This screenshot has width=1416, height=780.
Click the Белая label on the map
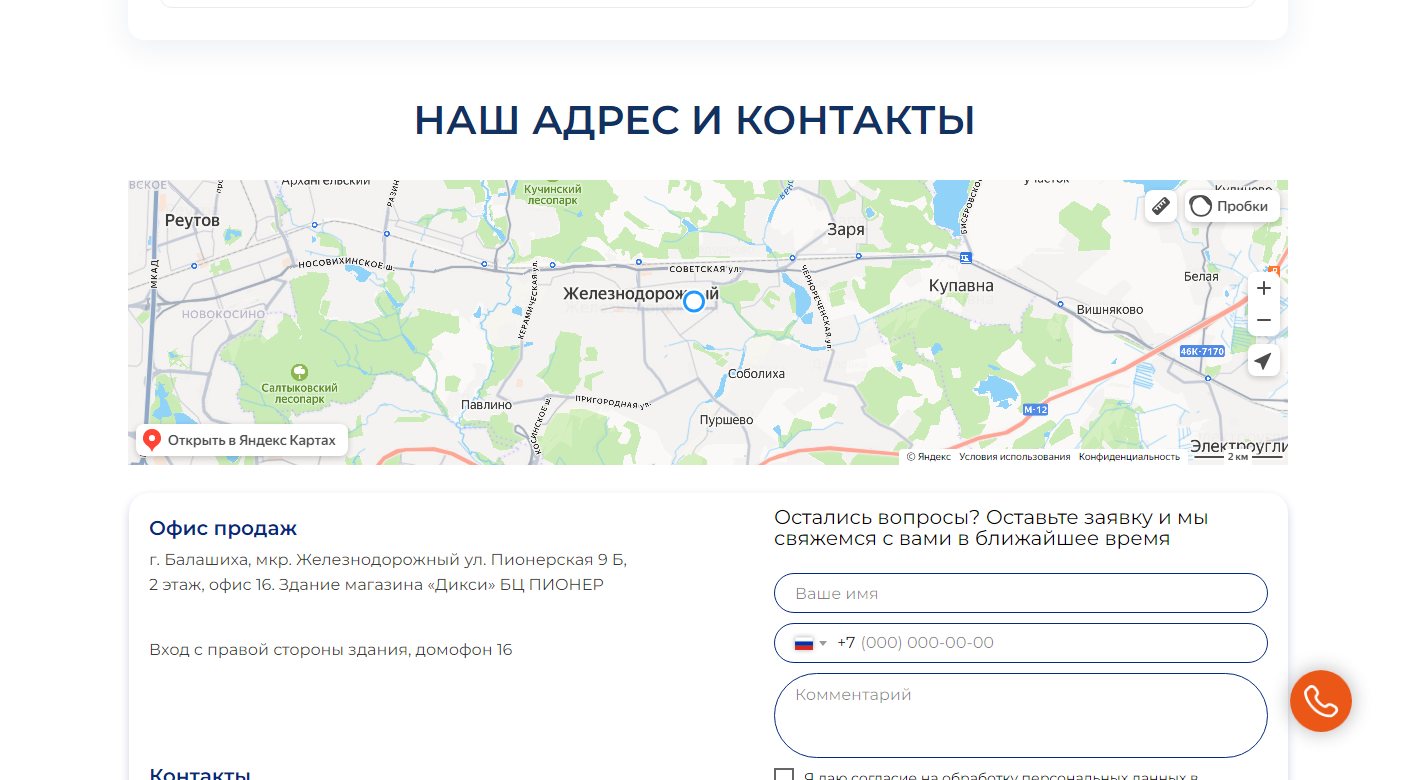point(1201,276)
